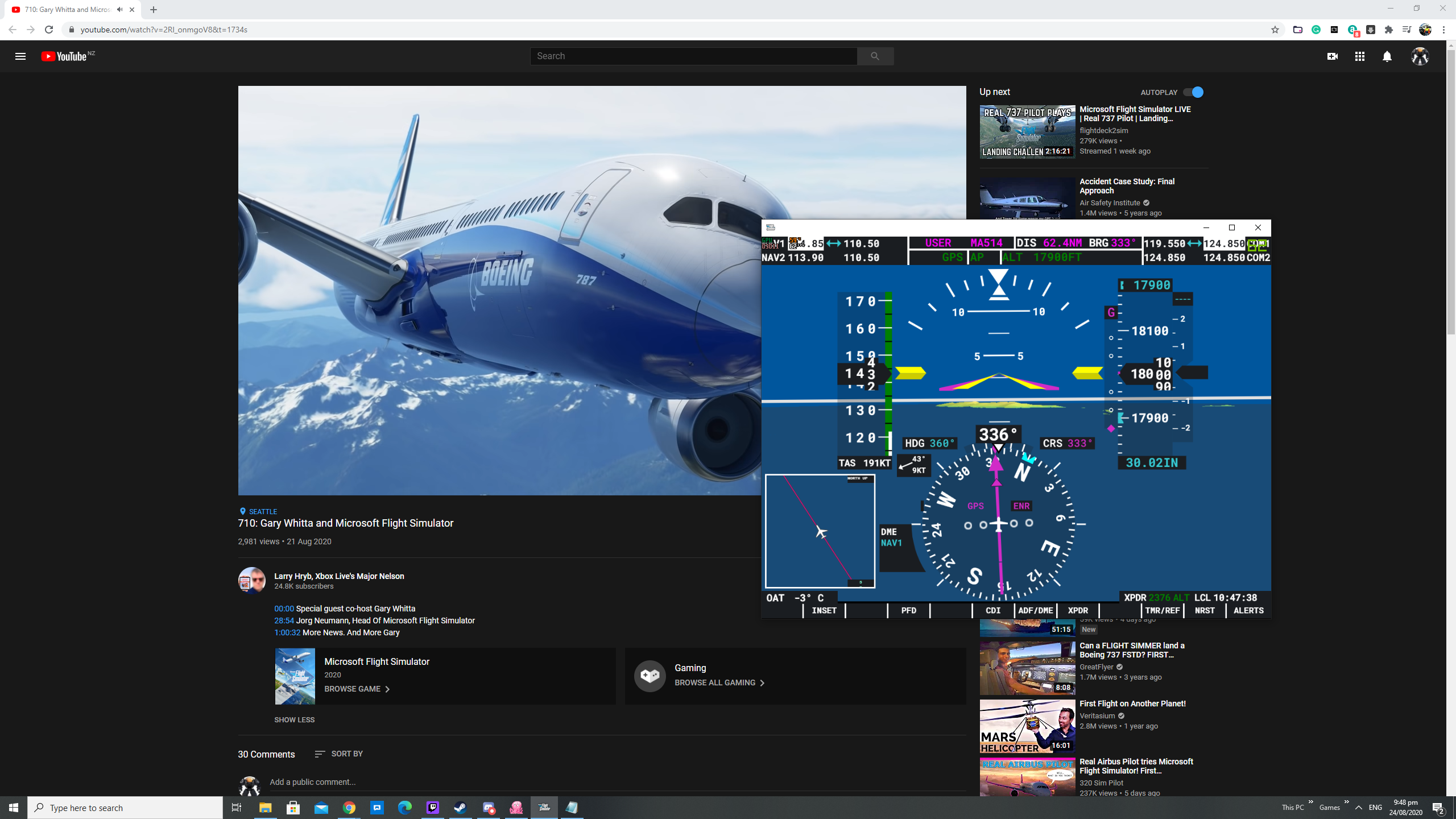Click the Chrome address bar URL

164,30
